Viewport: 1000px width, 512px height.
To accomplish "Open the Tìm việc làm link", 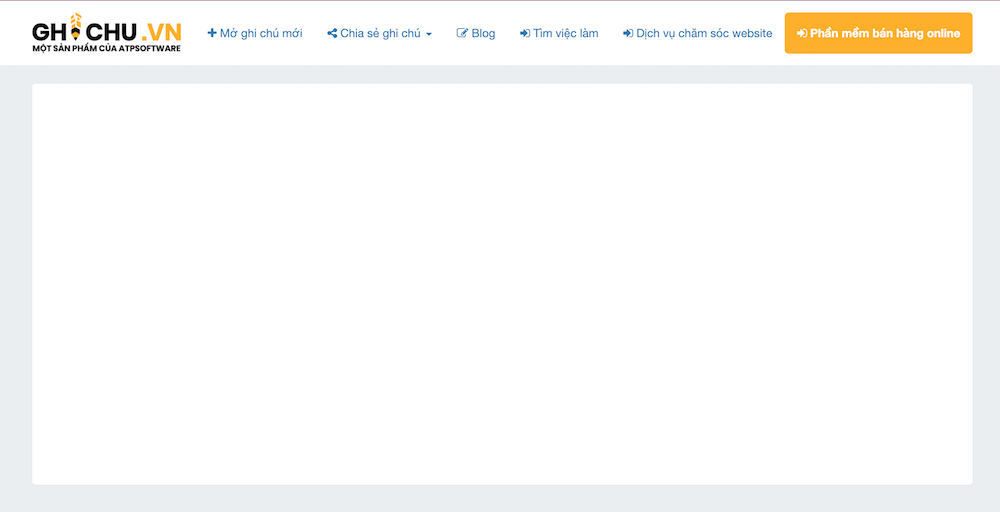I will coord(559,33).
